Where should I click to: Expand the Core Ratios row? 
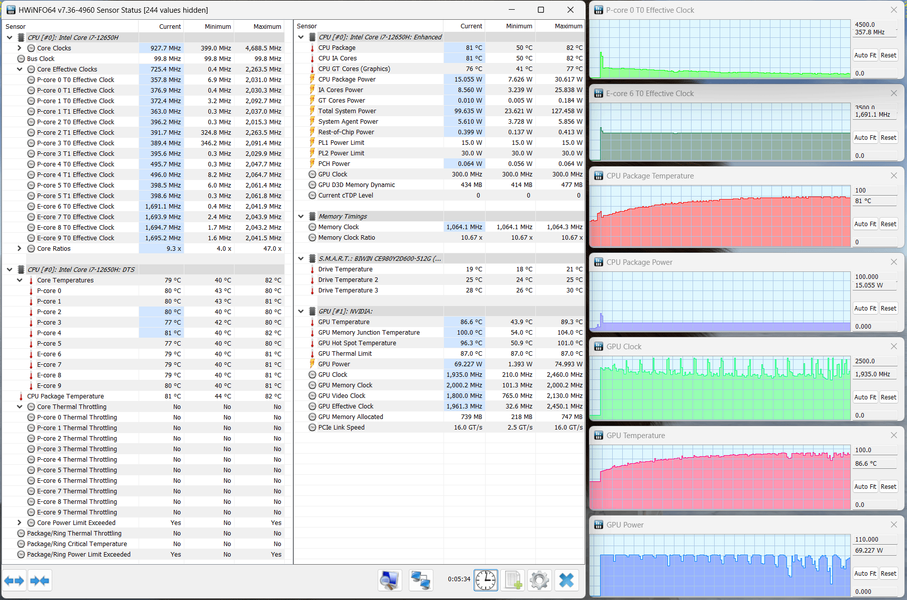coord(19,248)
